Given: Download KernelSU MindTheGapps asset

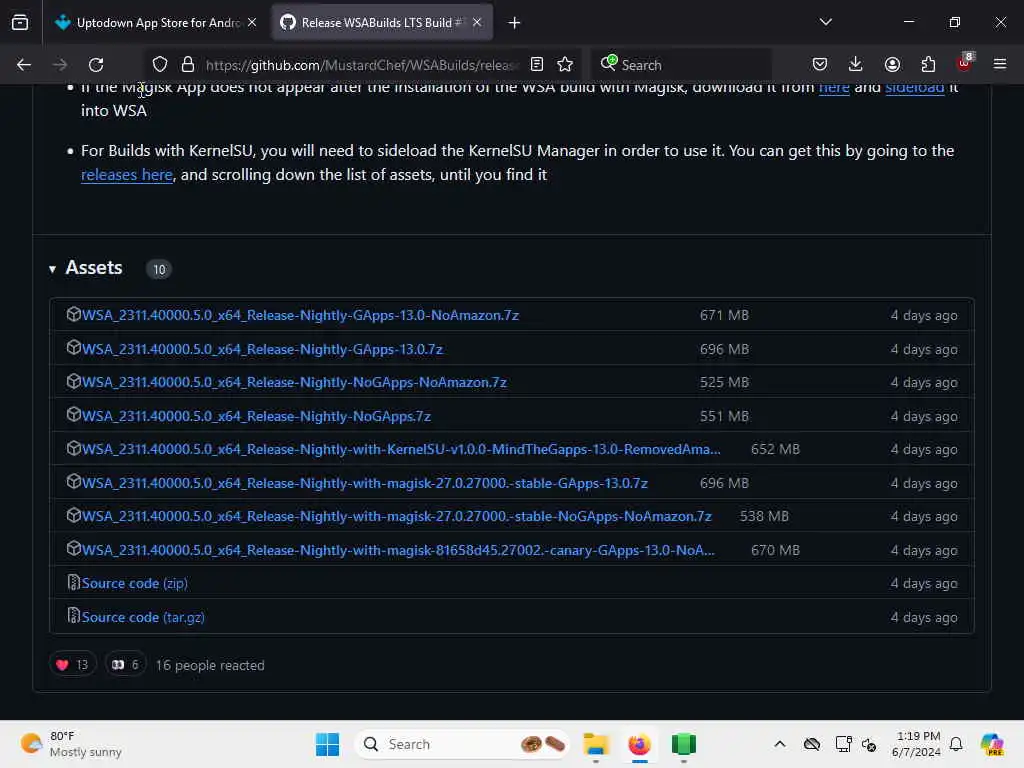Looking at the screenshot, I should tap(401, 449).
